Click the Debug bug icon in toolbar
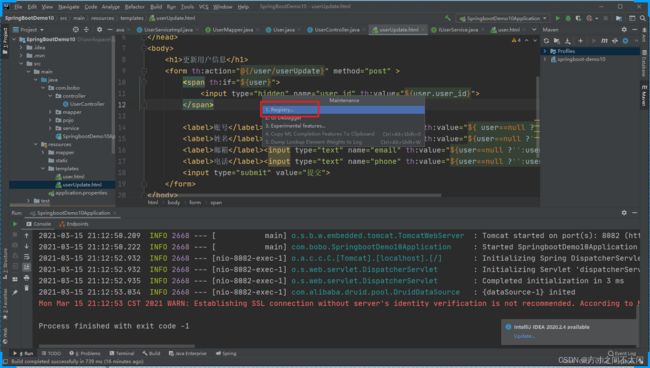 pos(568,18)
